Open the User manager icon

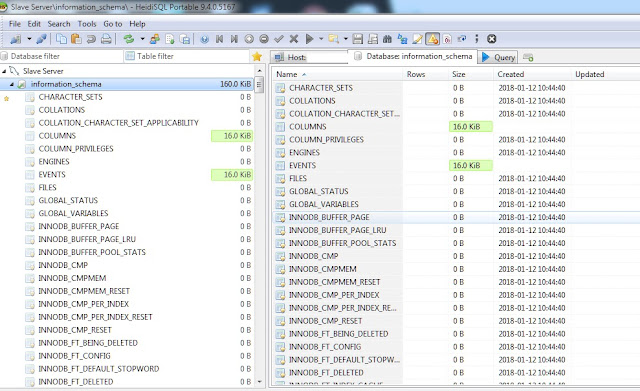pyautogui.click(x=155, y=39)
